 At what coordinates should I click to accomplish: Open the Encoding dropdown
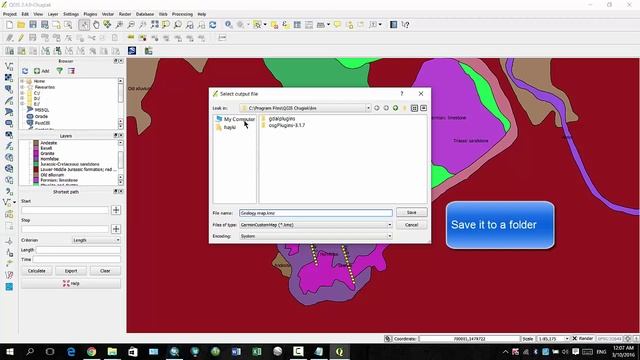[389, 236]
